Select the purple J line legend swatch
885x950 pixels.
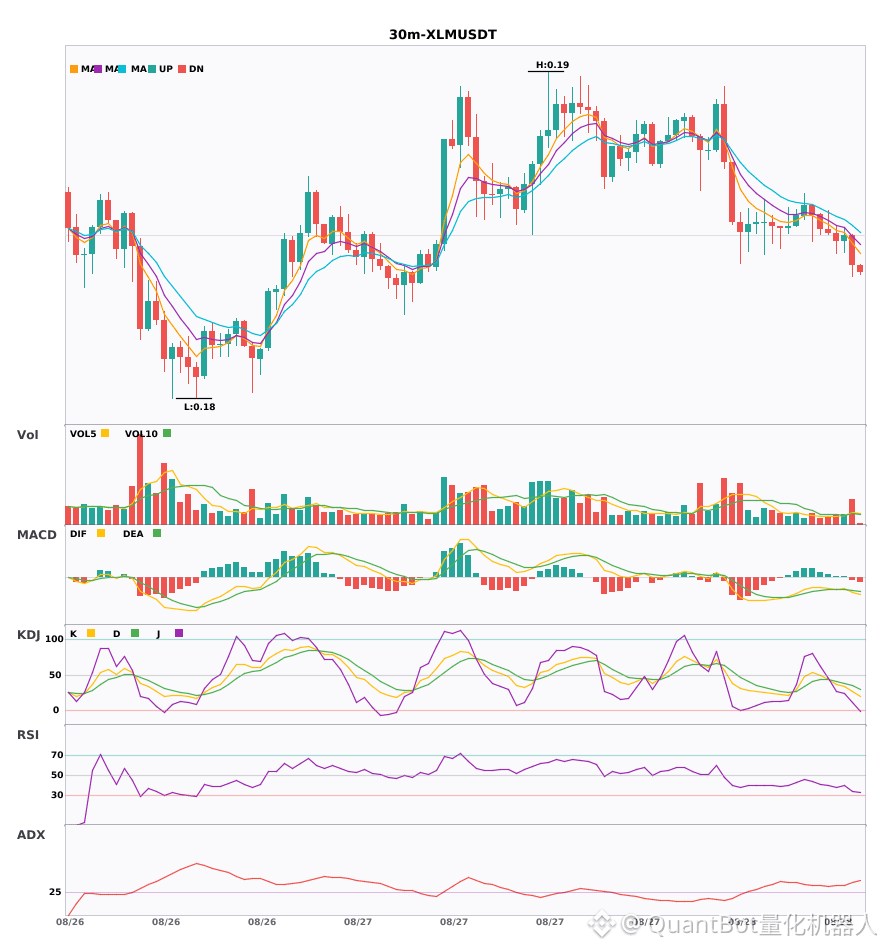pos(179,633)
